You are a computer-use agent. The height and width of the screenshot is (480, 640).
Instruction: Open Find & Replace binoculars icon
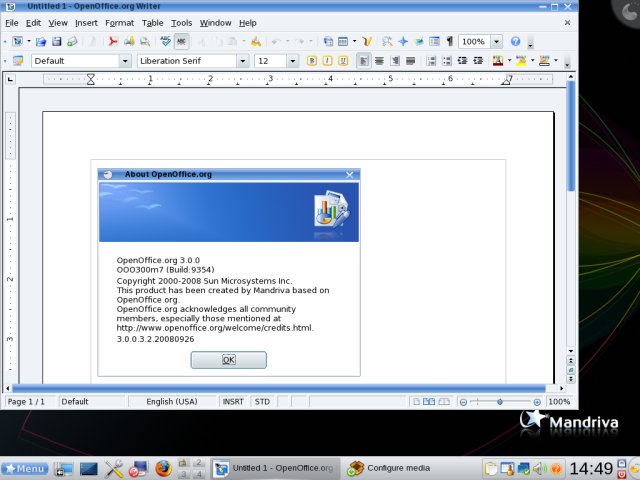tap(387, 41)
